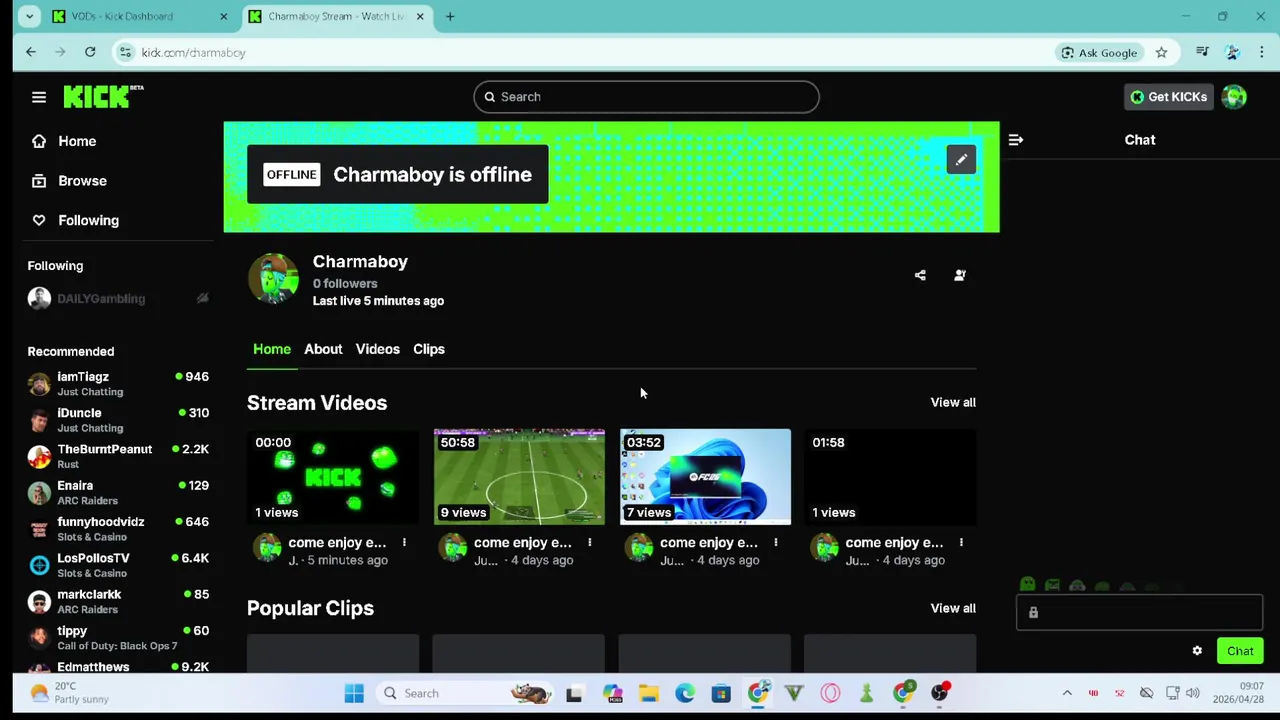Open tippy recommended channel

(x=118, y=638)
